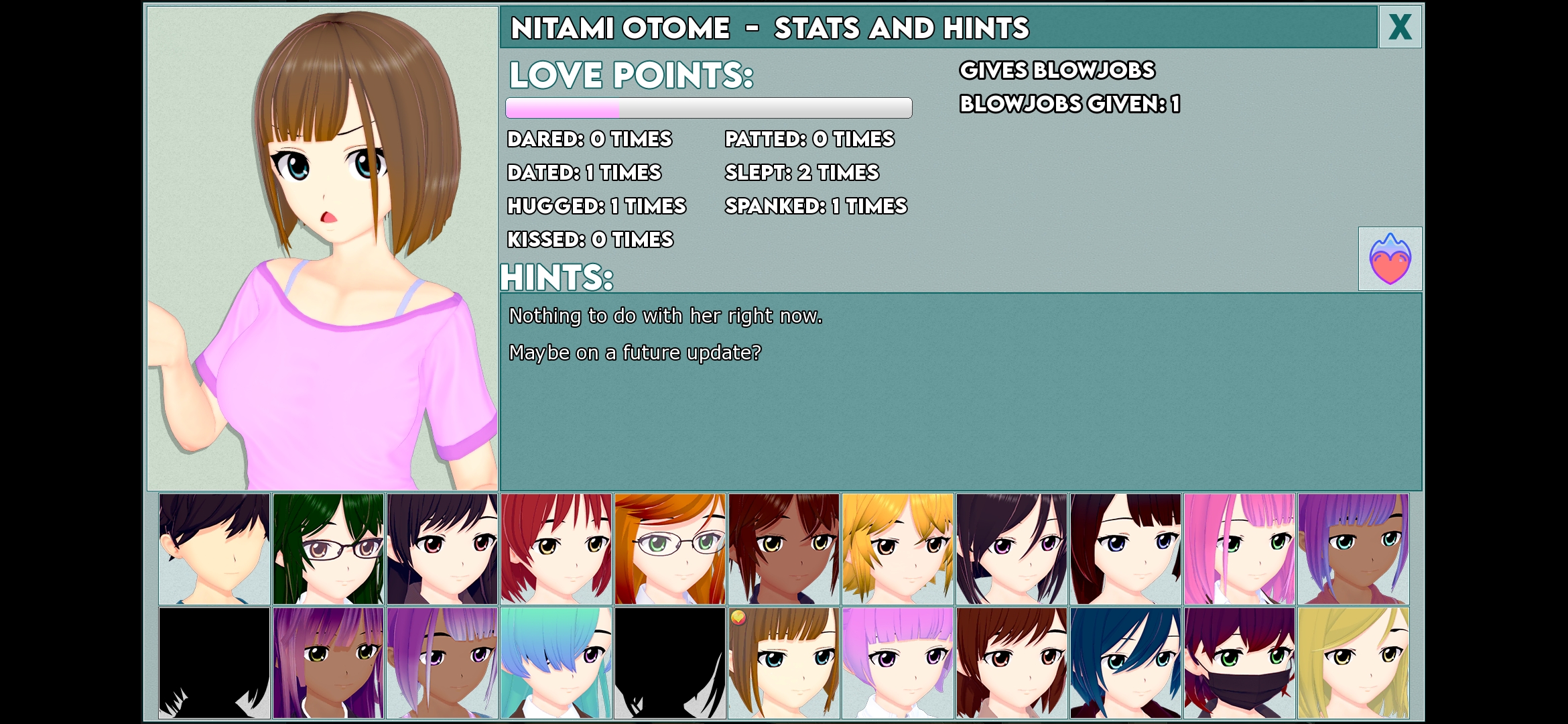Open the masked red-haired girl portrait
Image resolution: width=1568 pixels, height=724 pixels.
1240,663
